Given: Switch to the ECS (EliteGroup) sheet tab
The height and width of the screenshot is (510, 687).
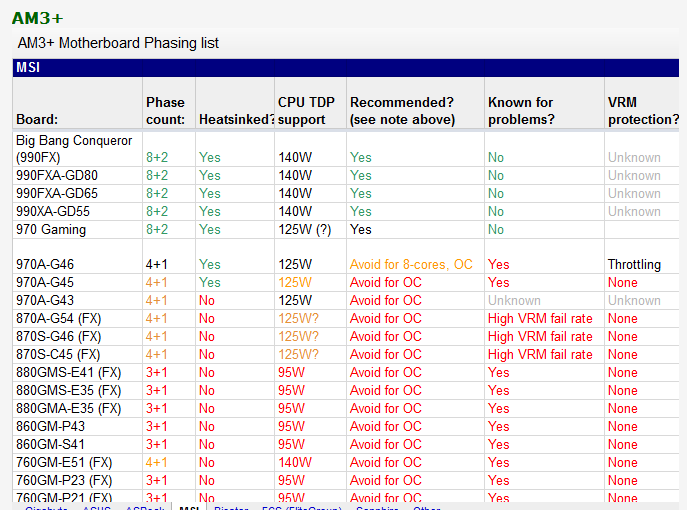Looking at the screenshot, I should [x=301, y=508].
